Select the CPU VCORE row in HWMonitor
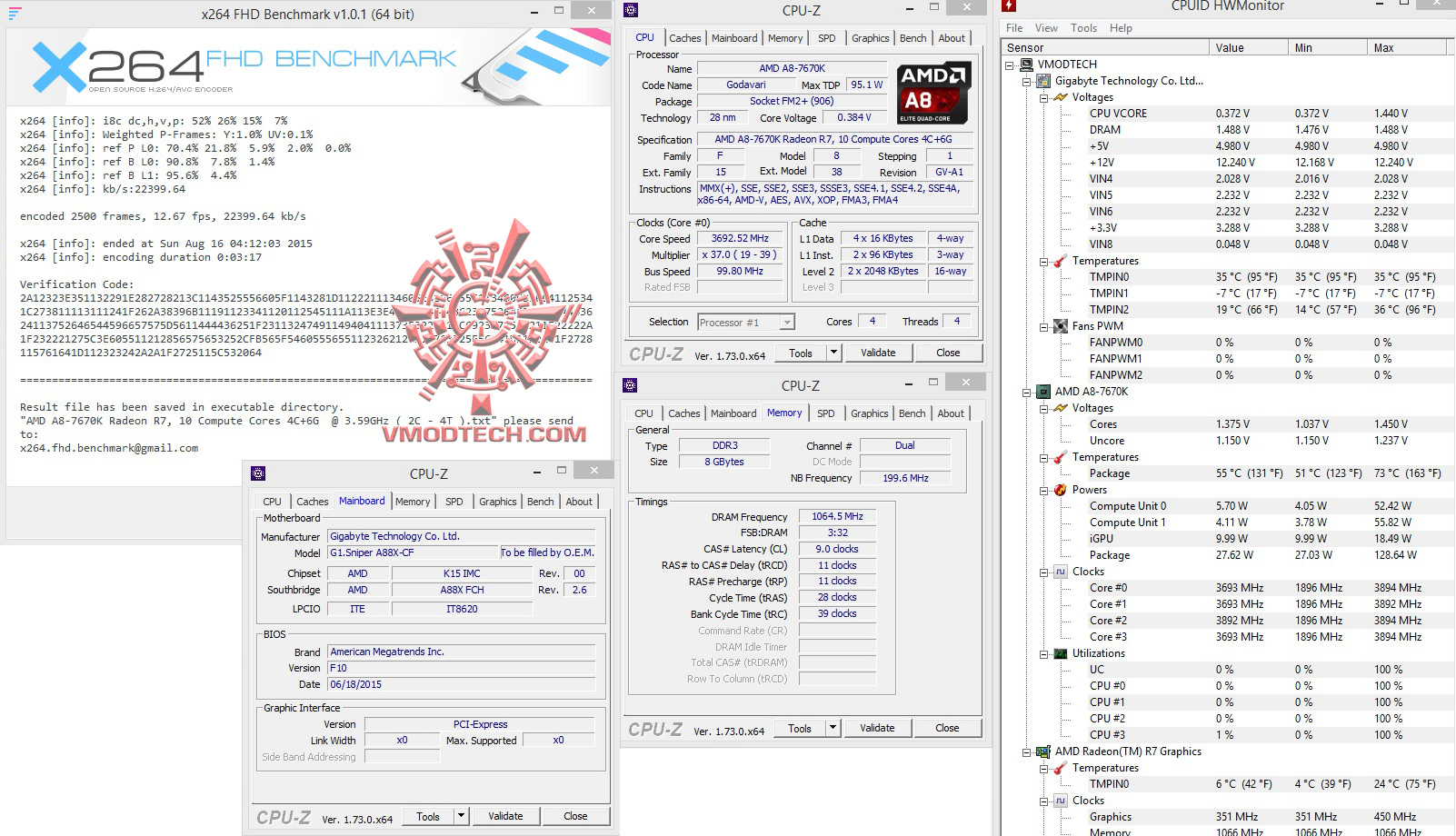The width and height of the screenshot is (1456, 836). 1269,114
